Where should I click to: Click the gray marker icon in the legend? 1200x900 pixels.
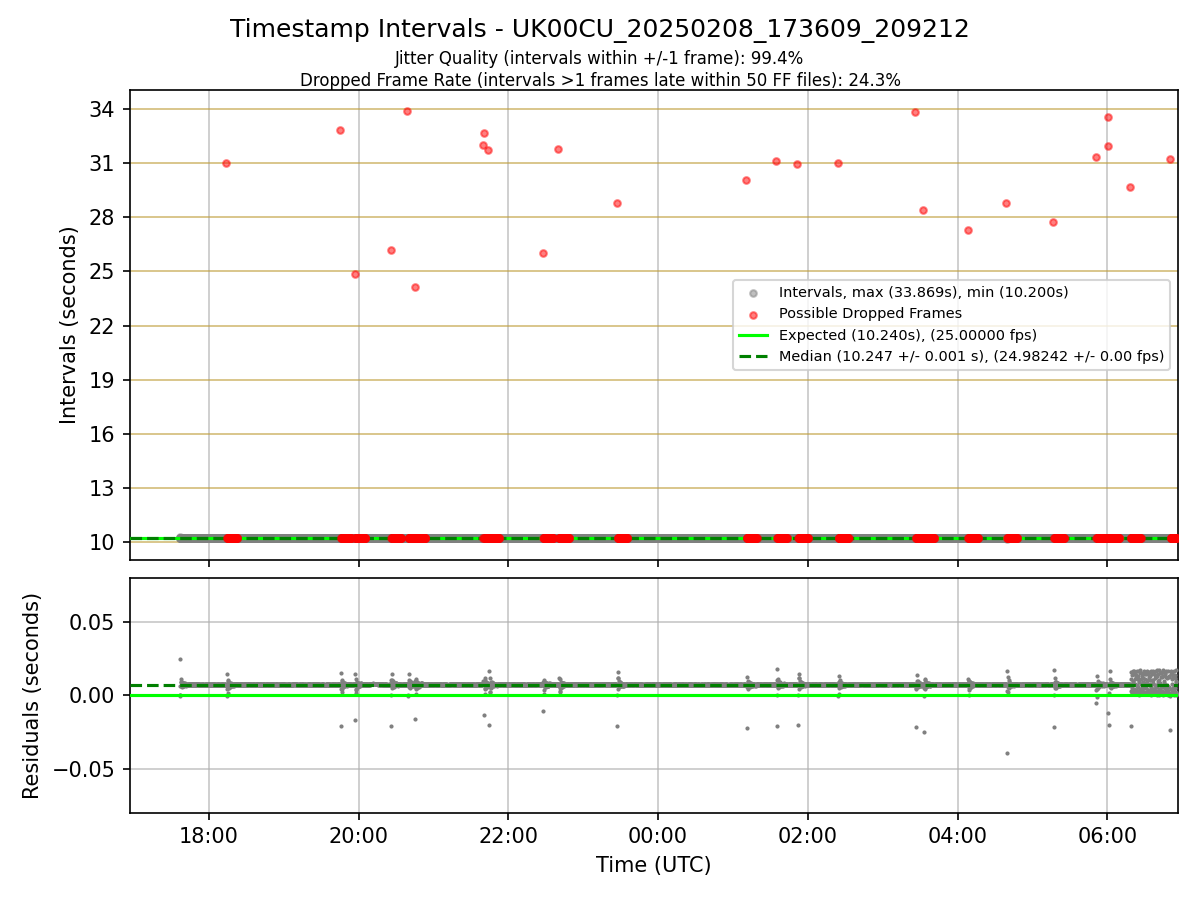click(x=753, y=293)
